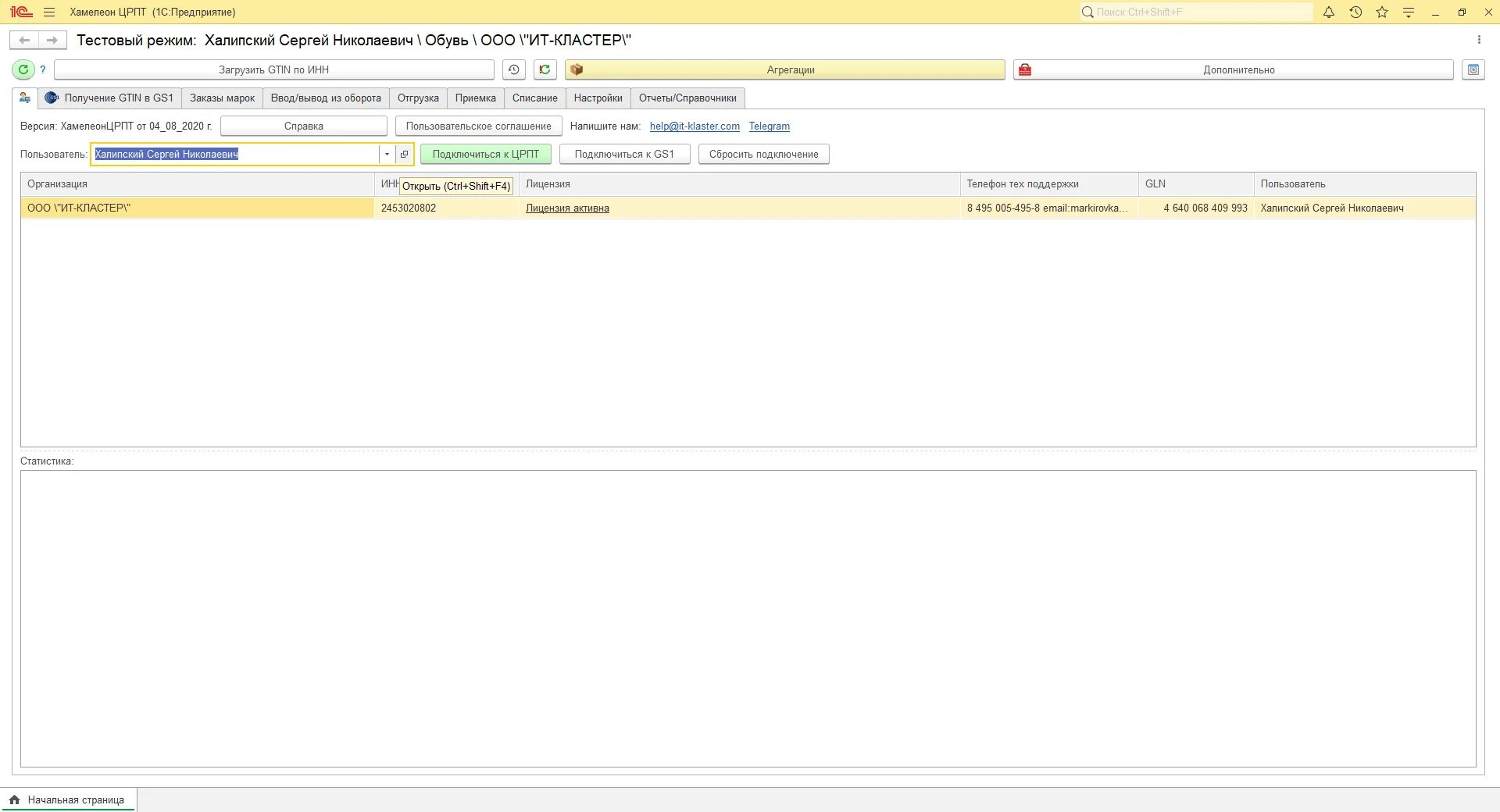
Task: Click the GLN column header
Action: click(x=1196, y=184)
